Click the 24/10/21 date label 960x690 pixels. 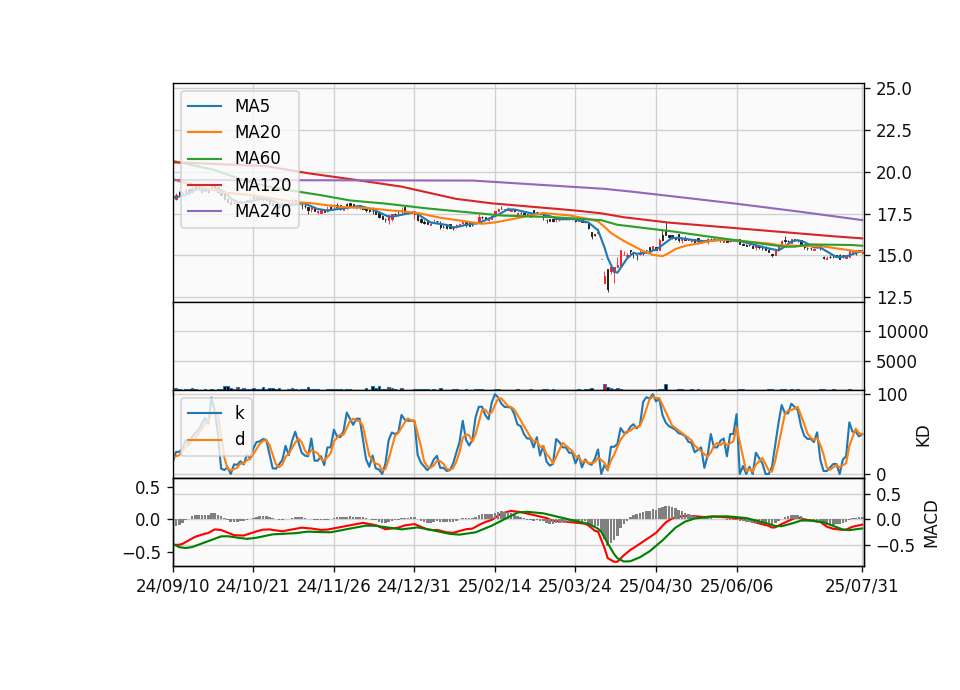[x=253, y=586]
